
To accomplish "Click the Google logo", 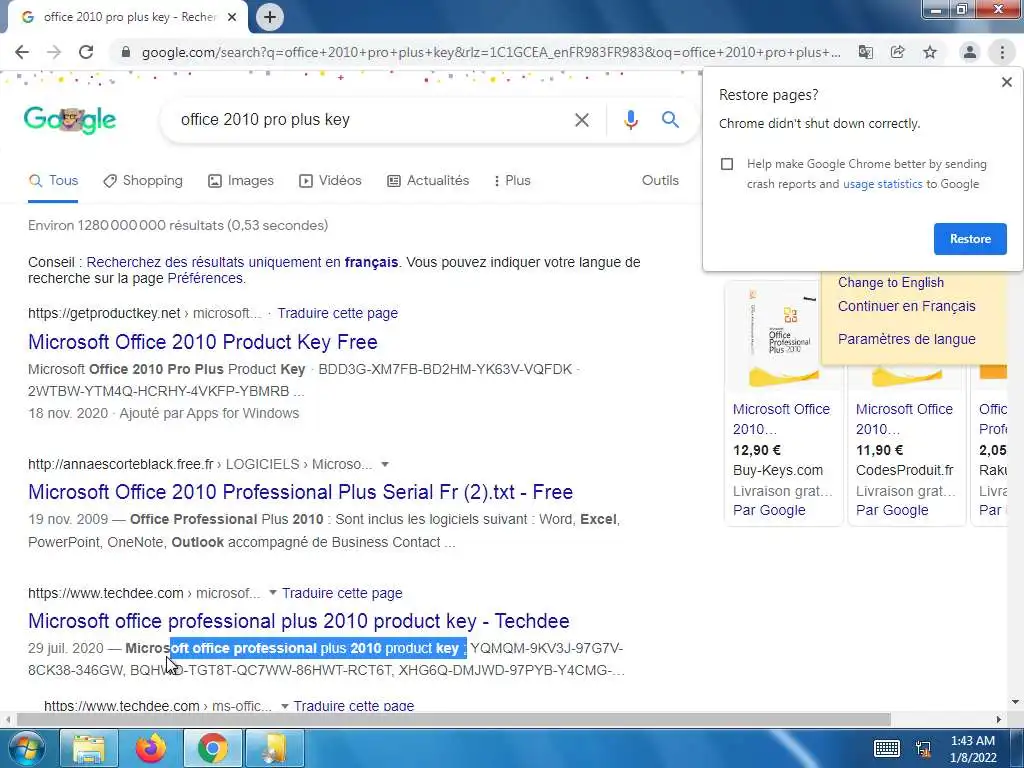I will pyautogui.click(x=70, y=120).
